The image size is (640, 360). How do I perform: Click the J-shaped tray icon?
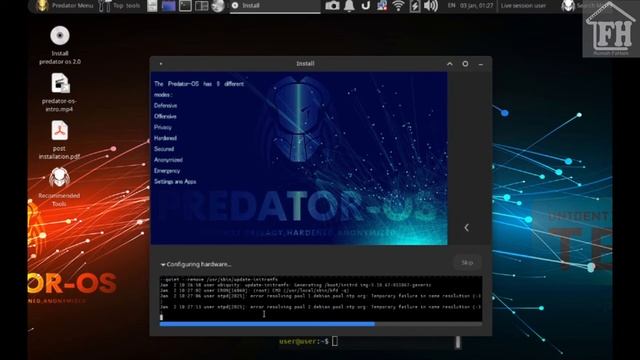[365, 5]
